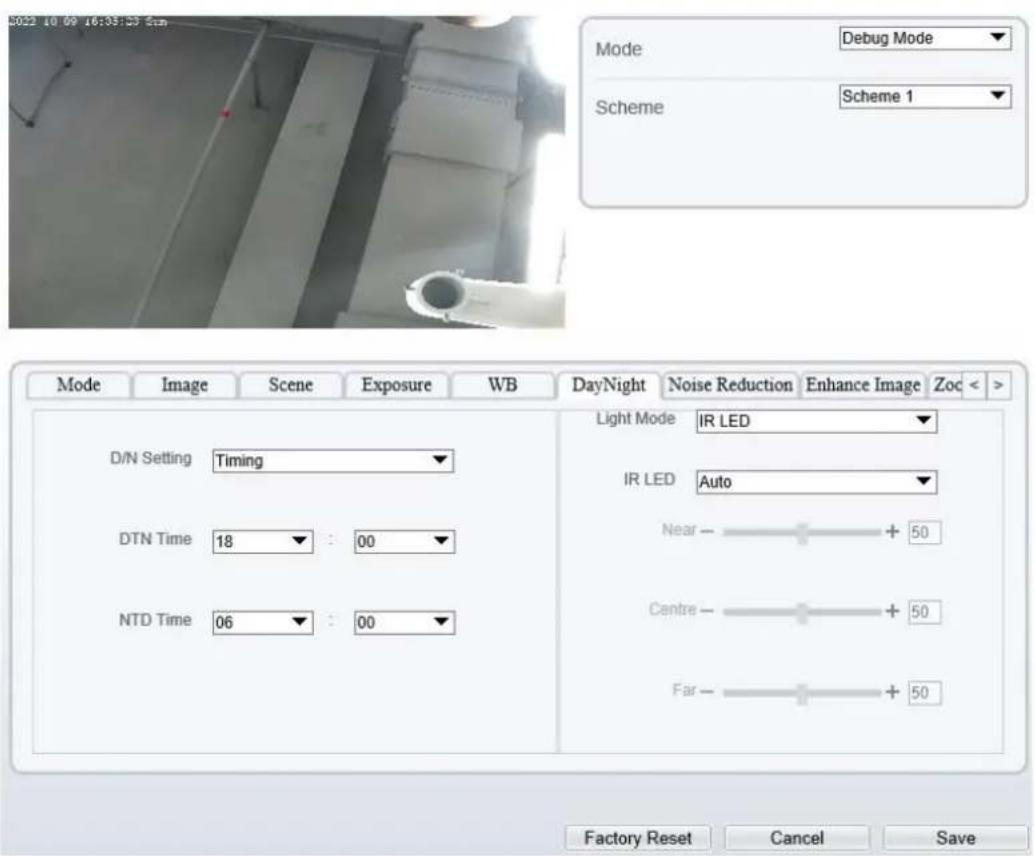The image size is (1035, 856).
Task: Click the Centre value field showing 50
Action: [x=924, y=612]
